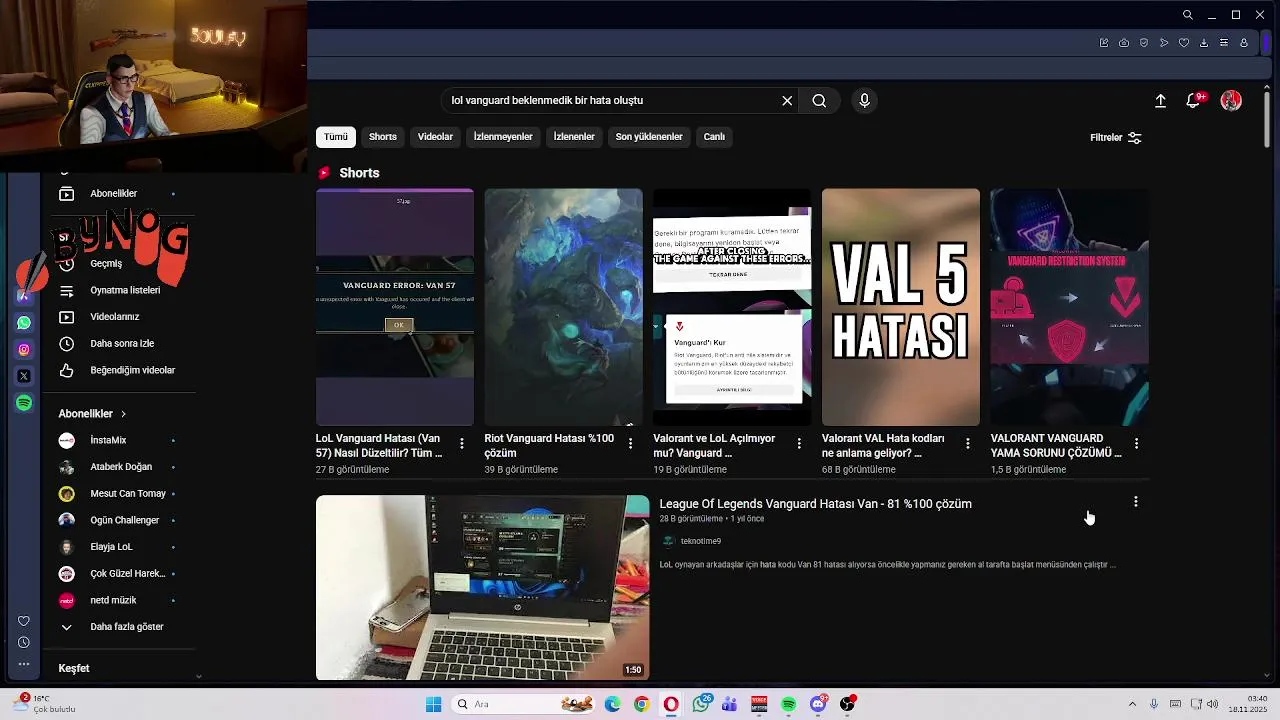Open the teknotime9 channel link
The height and width of the screenshot is (720, 1280).
(701, 541)
